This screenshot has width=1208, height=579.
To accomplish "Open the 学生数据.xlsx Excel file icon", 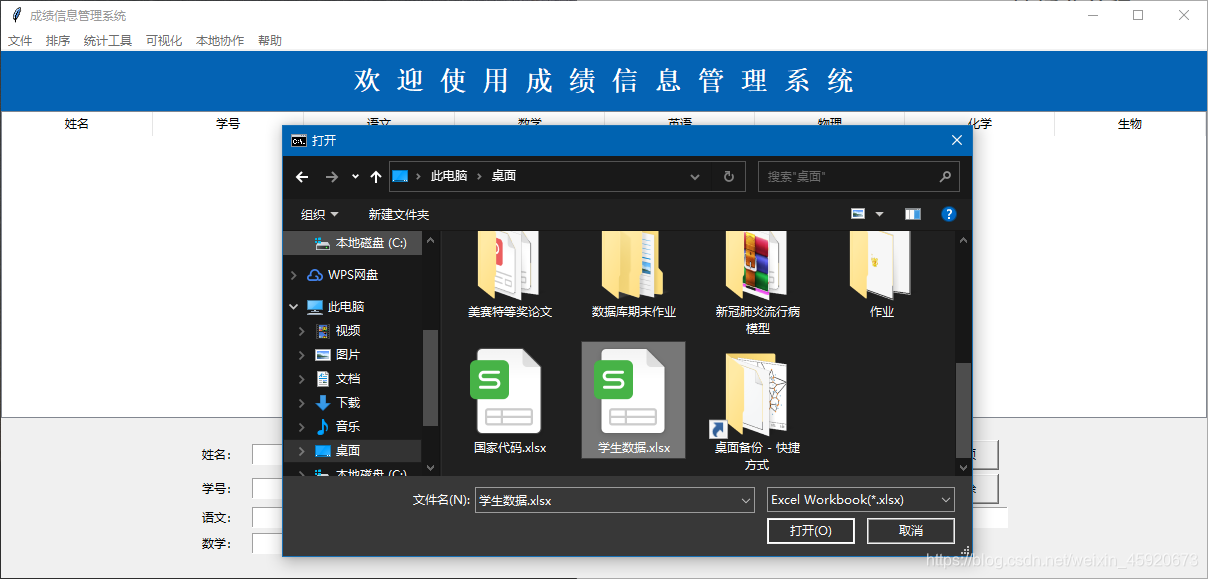I will point(632,390).
